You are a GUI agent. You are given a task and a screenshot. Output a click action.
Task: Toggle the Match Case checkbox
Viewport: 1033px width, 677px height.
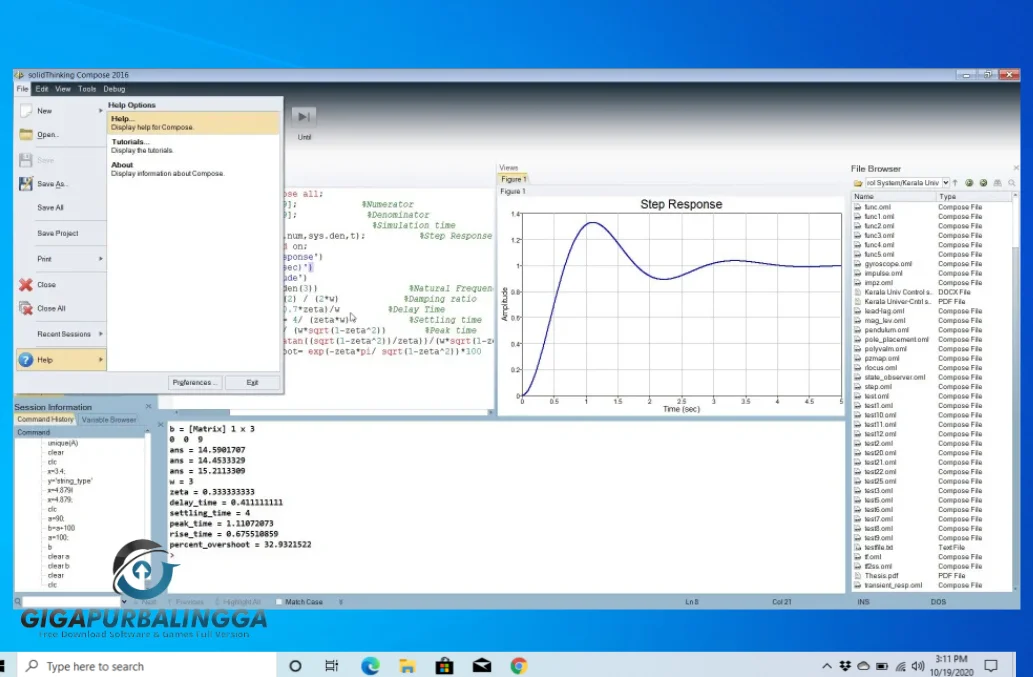279,601
